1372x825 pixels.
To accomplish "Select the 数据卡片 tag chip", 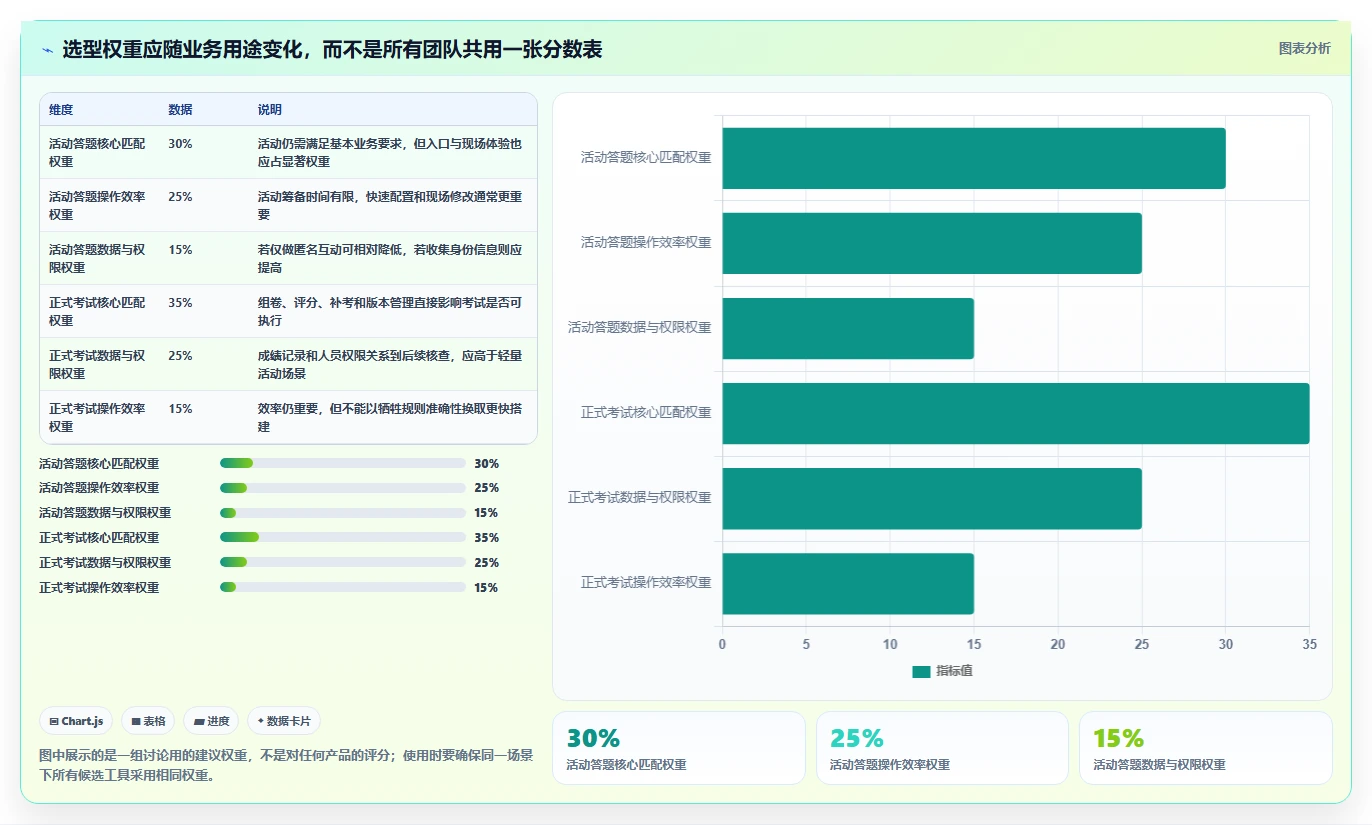I will point(284,721).
